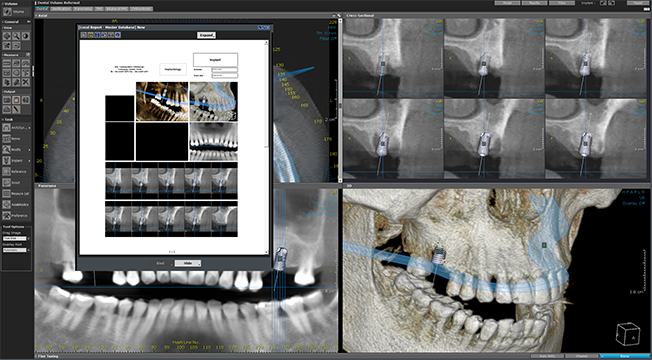
Task: Click the report preview vertical scrollbar
Action: click(x=267, y=147)
